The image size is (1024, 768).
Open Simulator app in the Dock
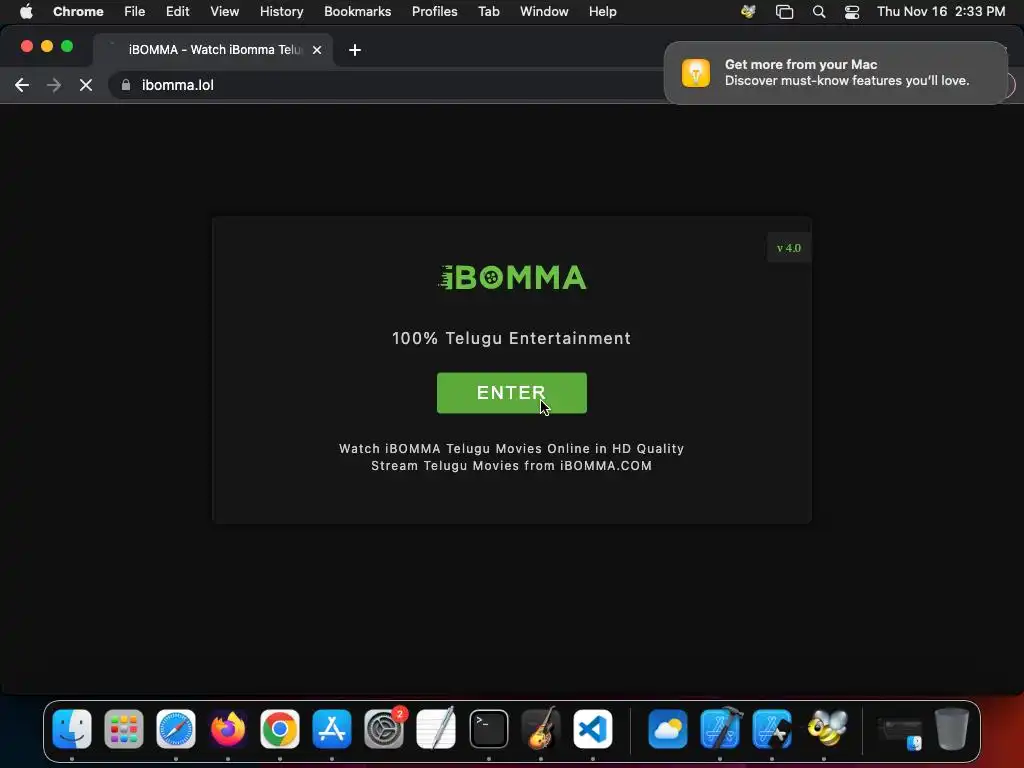coord(772,729)
